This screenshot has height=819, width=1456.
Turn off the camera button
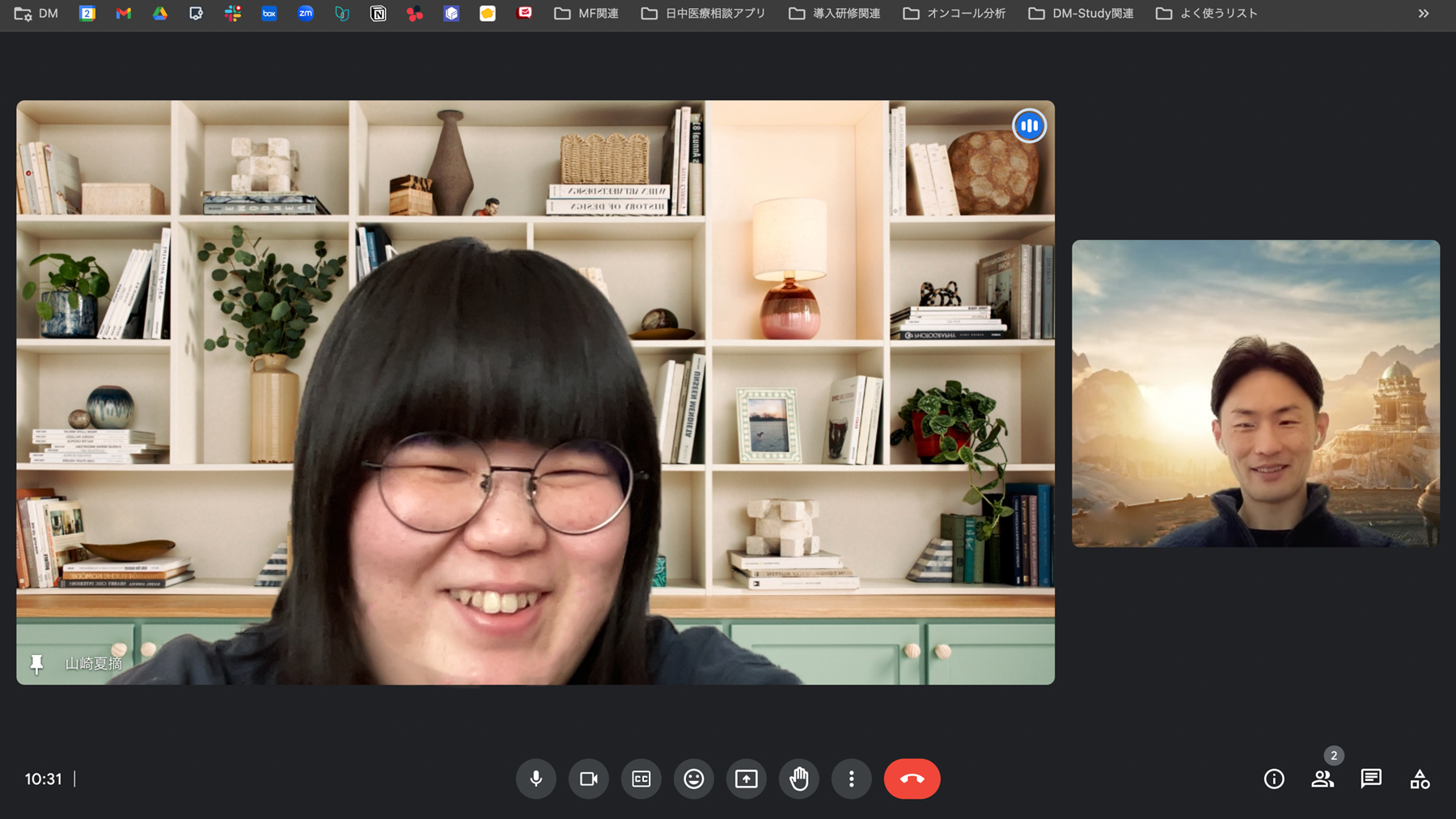point(588,779)
